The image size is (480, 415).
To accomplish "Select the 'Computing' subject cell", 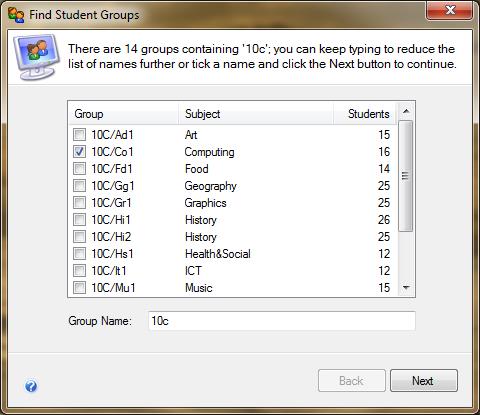I will pyautogui.click(x=209, y=152).
